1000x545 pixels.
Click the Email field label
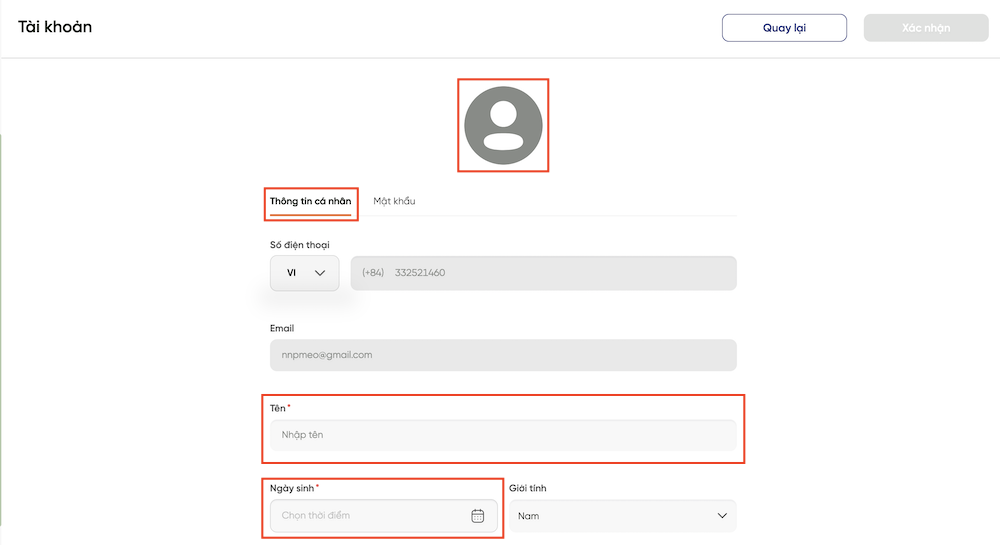pos(282,328)
